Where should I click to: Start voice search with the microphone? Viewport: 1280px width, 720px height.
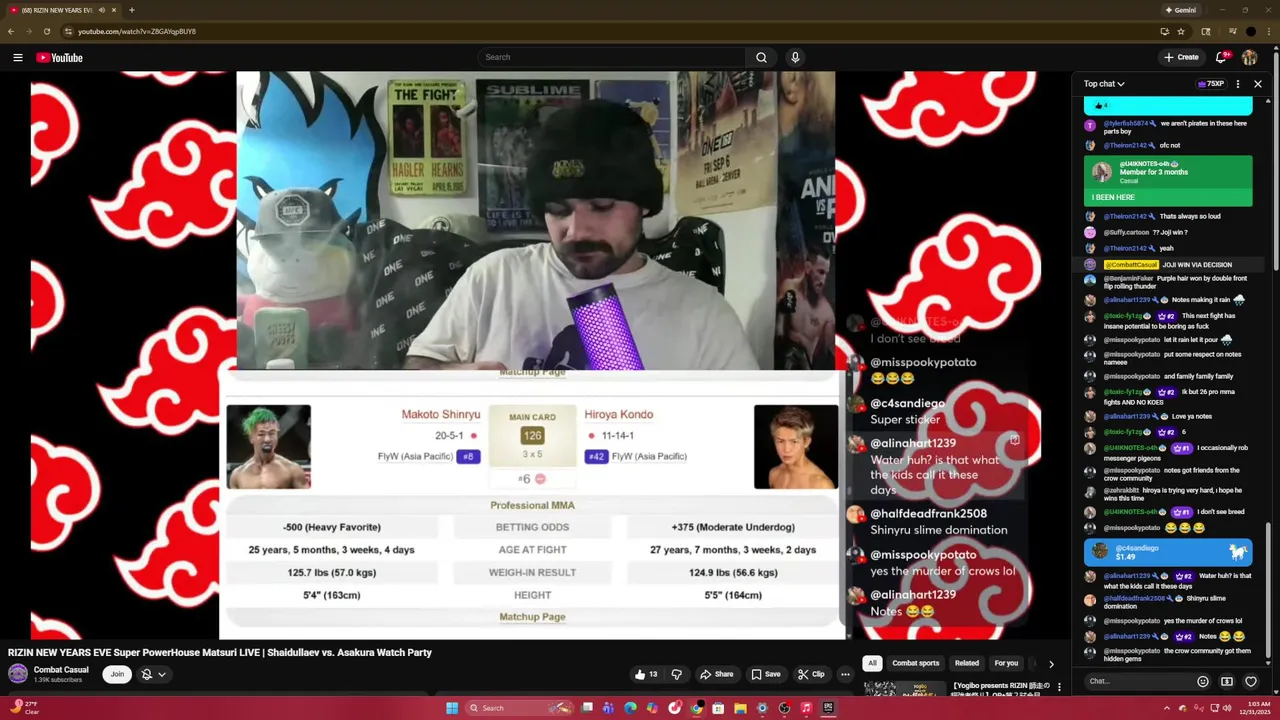click(795, 57)
